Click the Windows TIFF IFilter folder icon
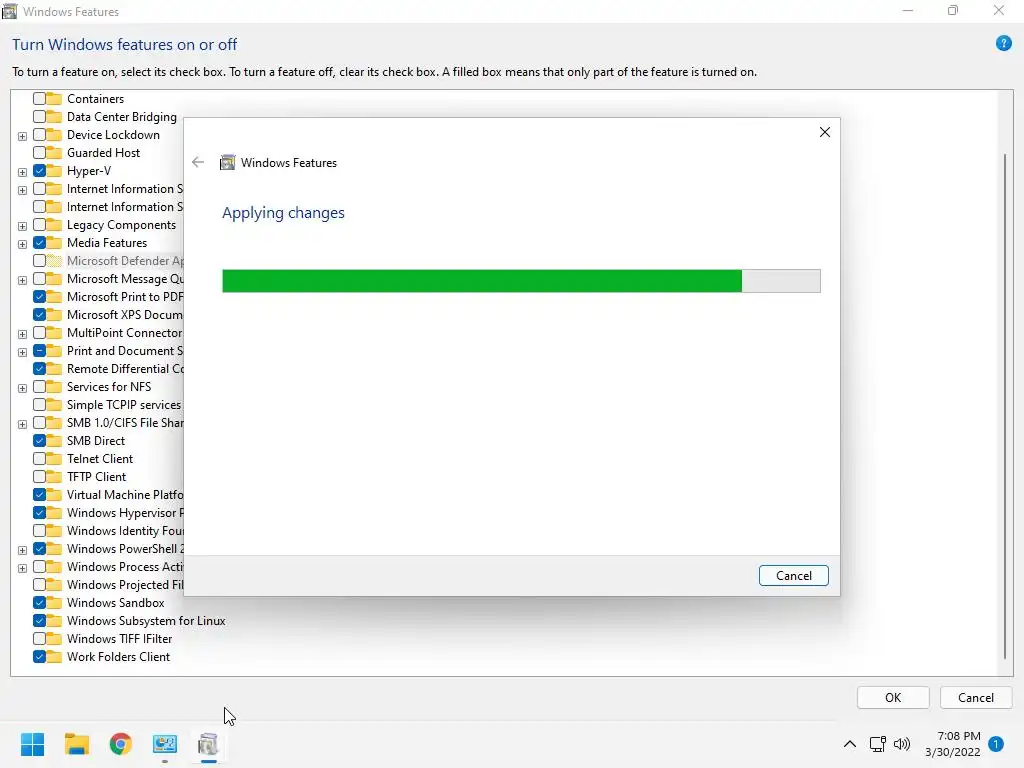Screen dimensions: 1024x768 click(x=54, y=639)
